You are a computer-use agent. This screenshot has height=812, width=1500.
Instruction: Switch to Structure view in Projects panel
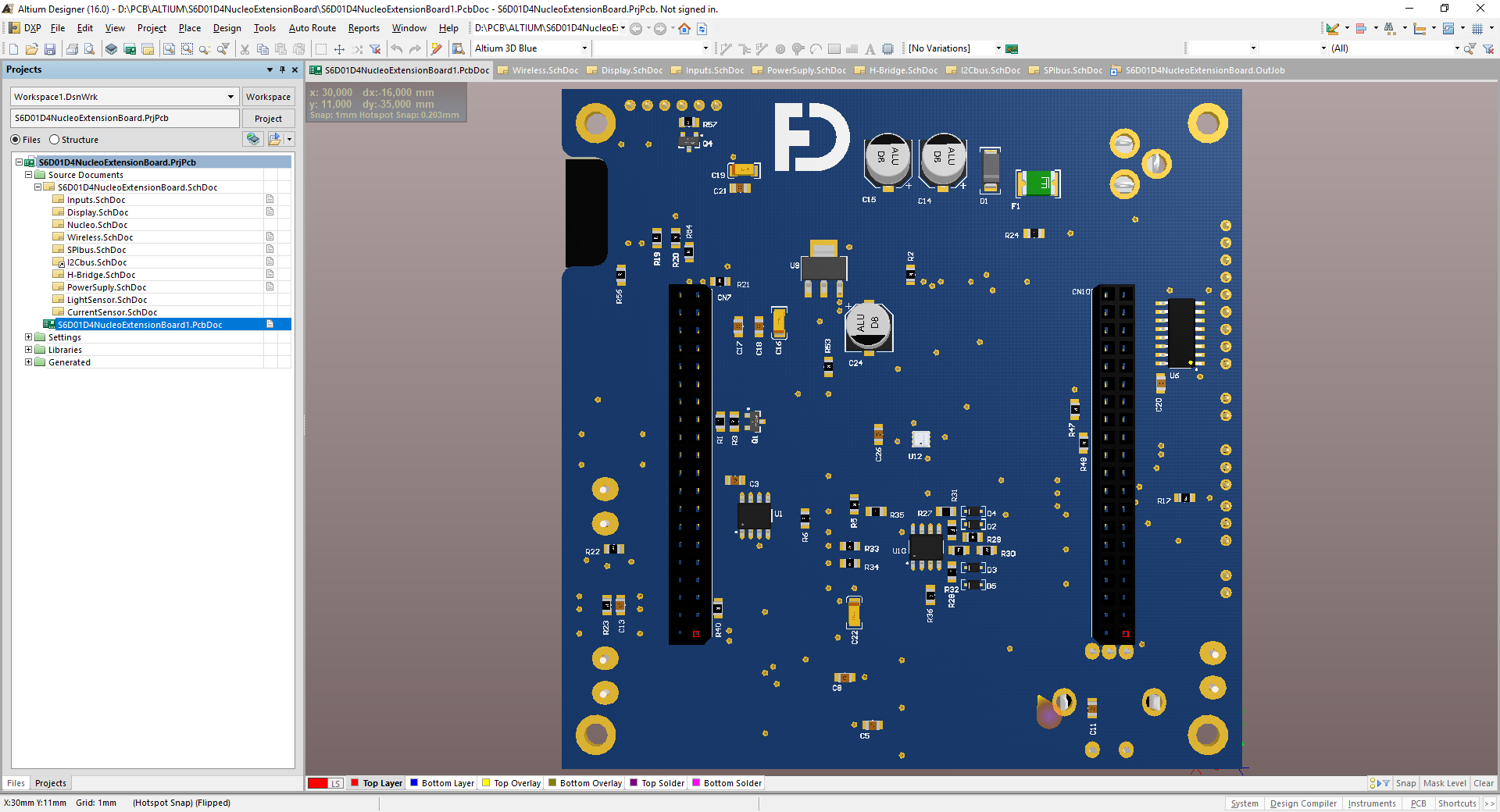click(54, 139)
